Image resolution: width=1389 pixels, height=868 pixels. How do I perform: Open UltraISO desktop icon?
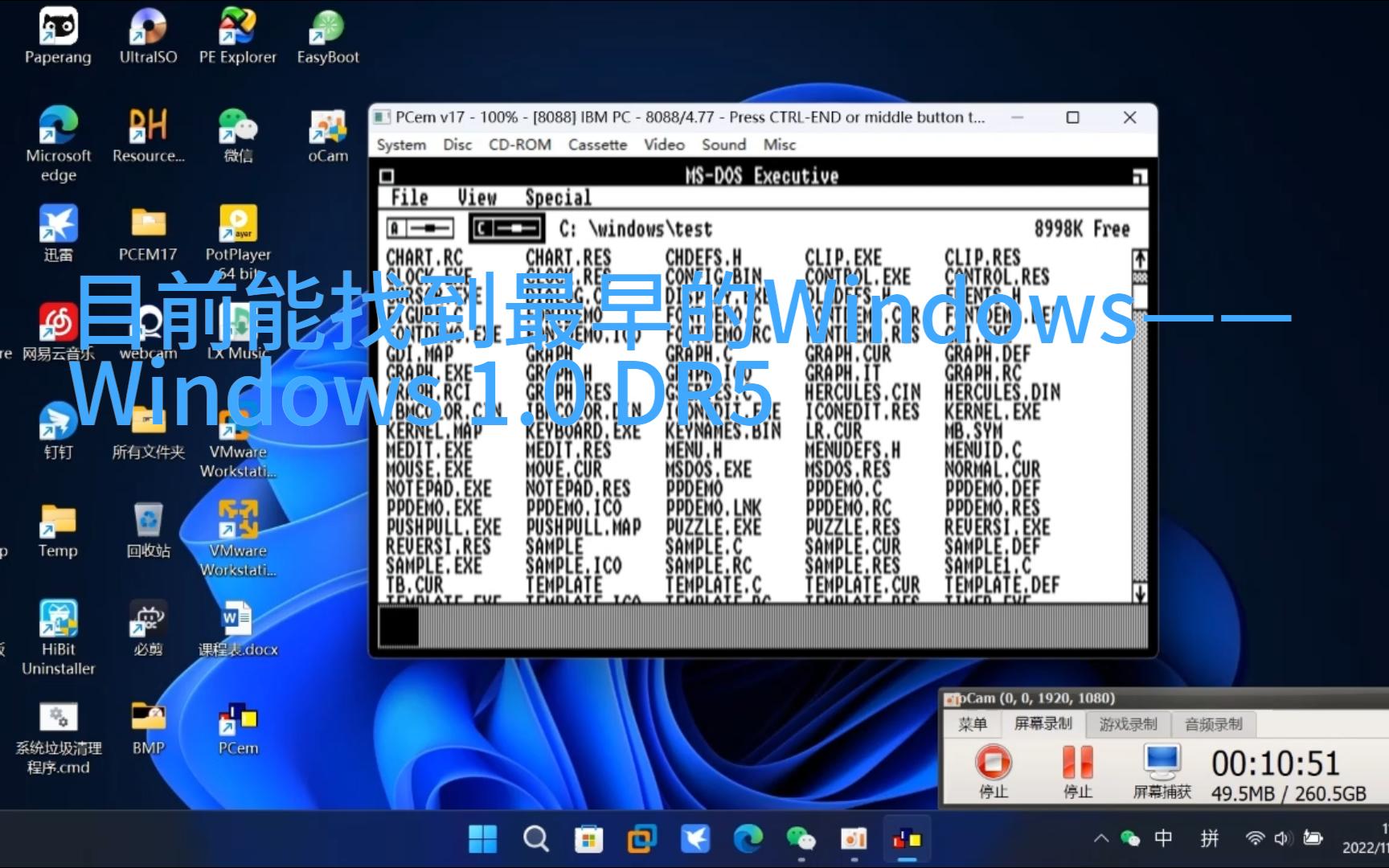click(x=148, y=36)
